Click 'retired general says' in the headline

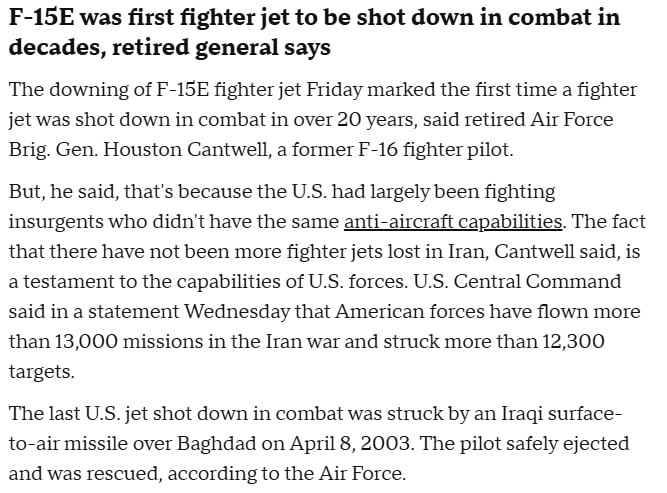click(241, 47)
